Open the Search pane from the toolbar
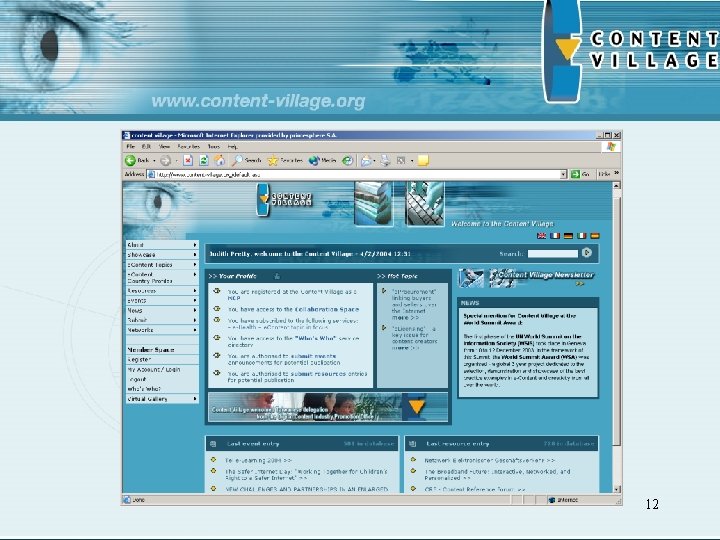Screen dimensions: 720x540 247,160
